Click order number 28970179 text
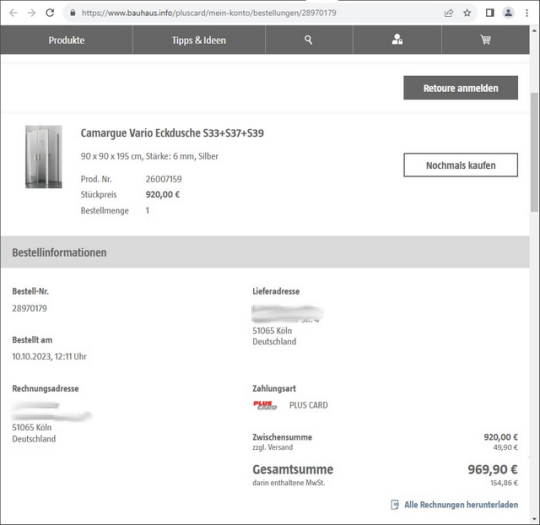540x525 pixels. [30, 308]
